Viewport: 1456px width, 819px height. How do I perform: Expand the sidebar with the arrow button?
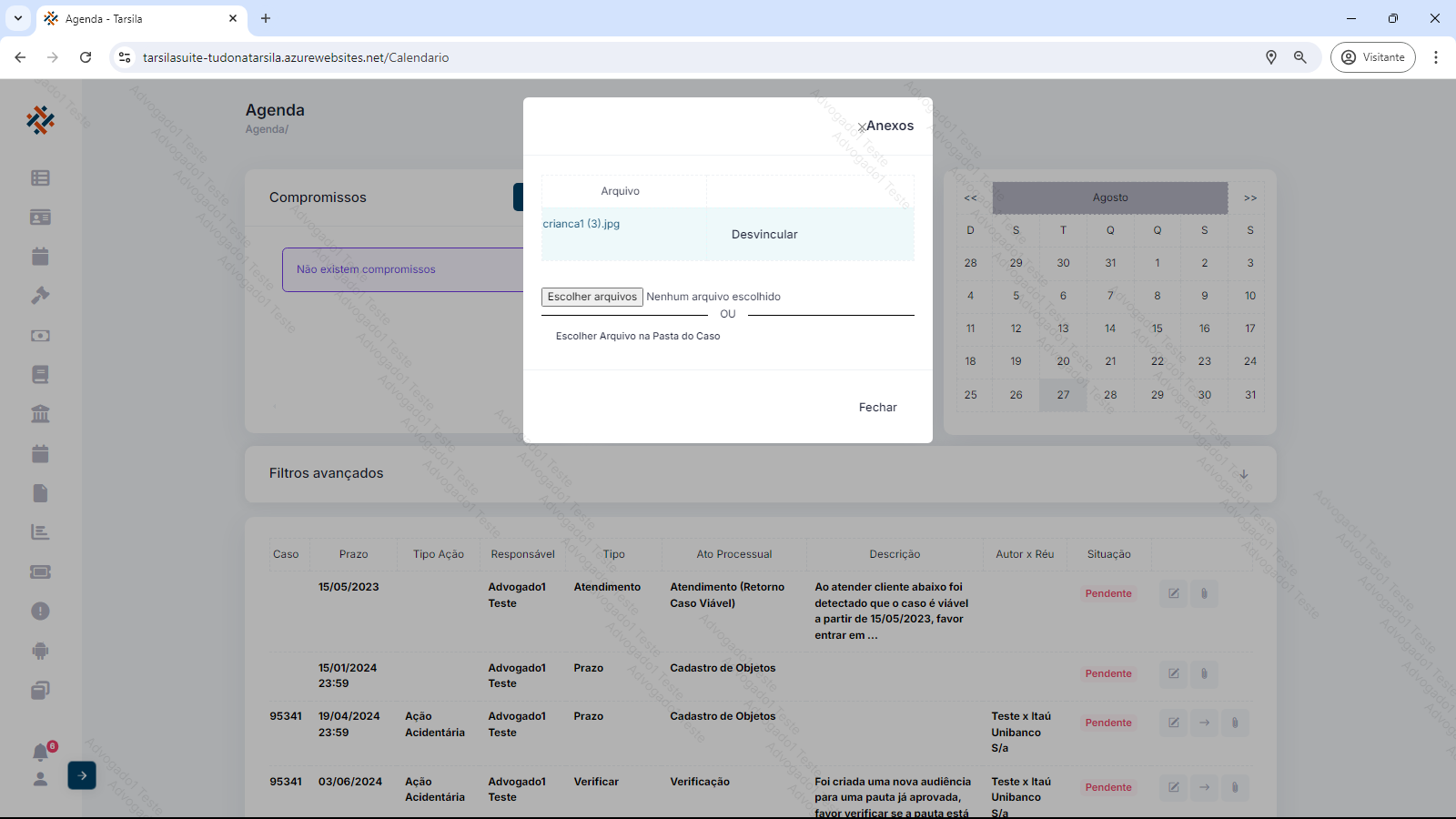(x=82, y=775)
